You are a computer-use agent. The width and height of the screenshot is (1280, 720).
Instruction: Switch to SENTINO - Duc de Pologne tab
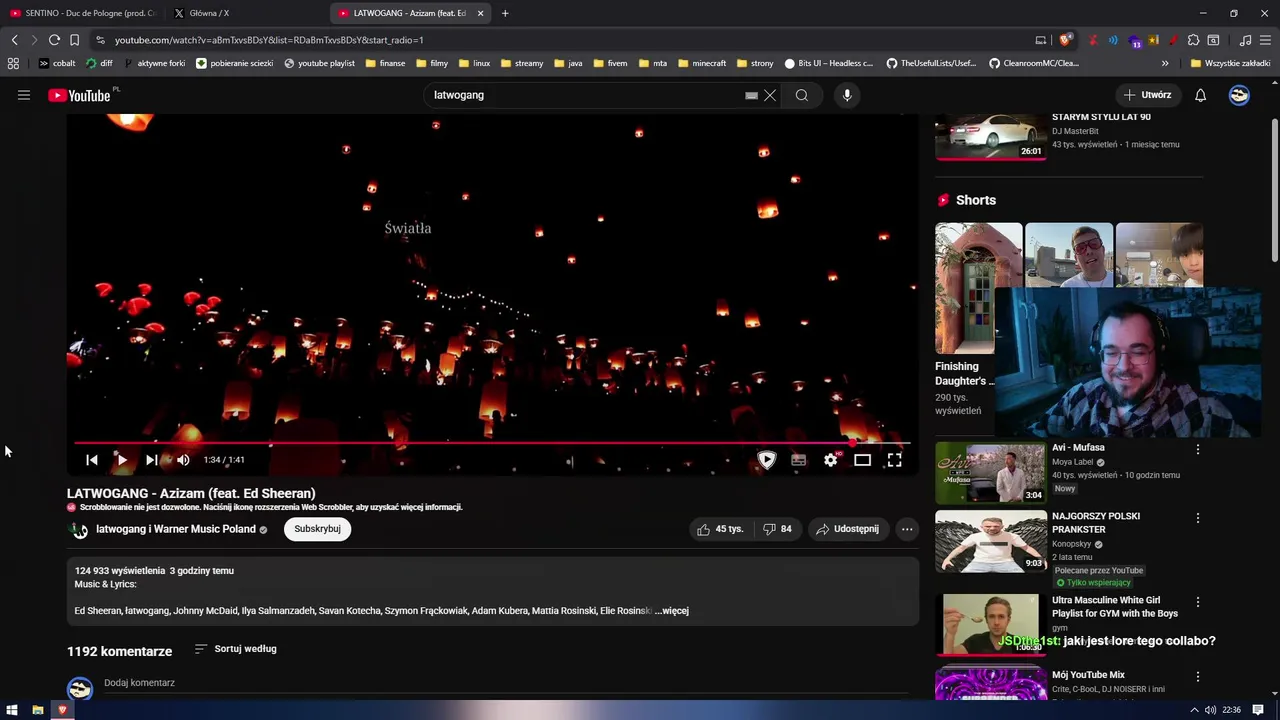(82, 13)
